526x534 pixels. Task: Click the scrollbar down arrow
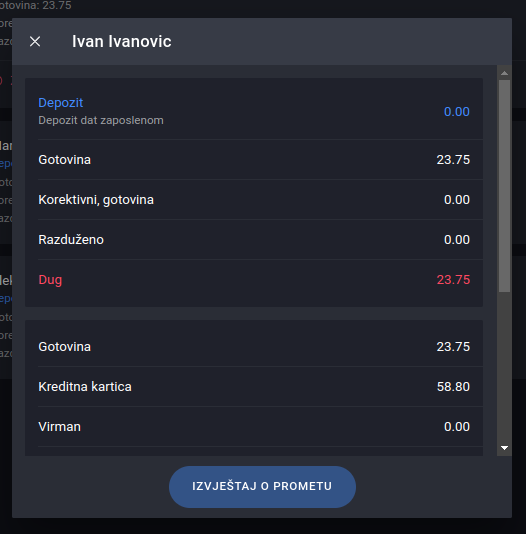[505, 448]
